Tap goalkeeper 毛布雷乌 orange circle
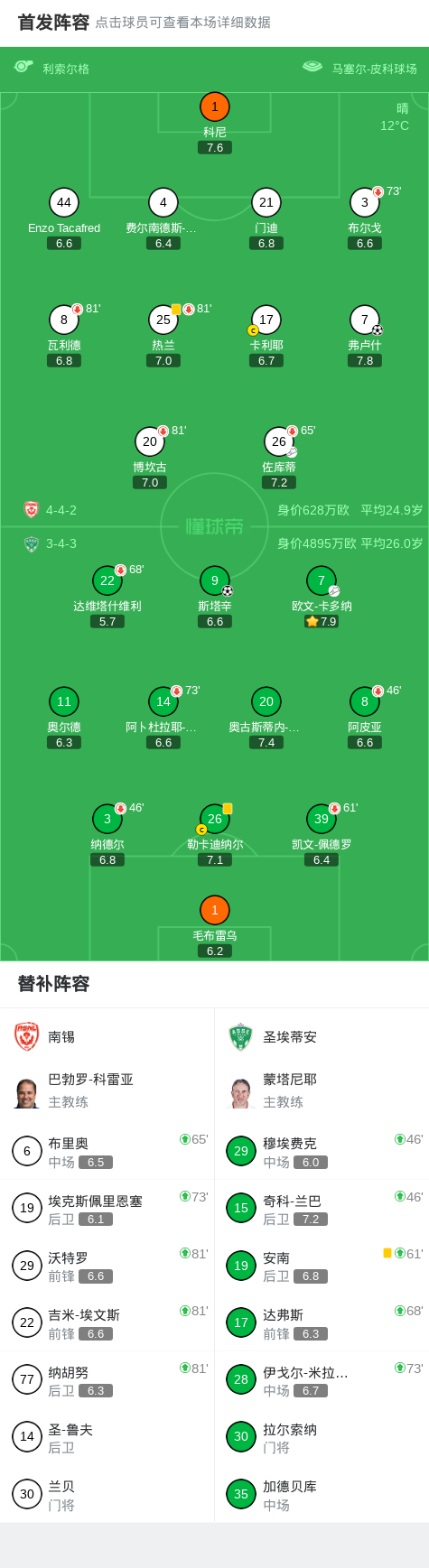 coord(215,910)
